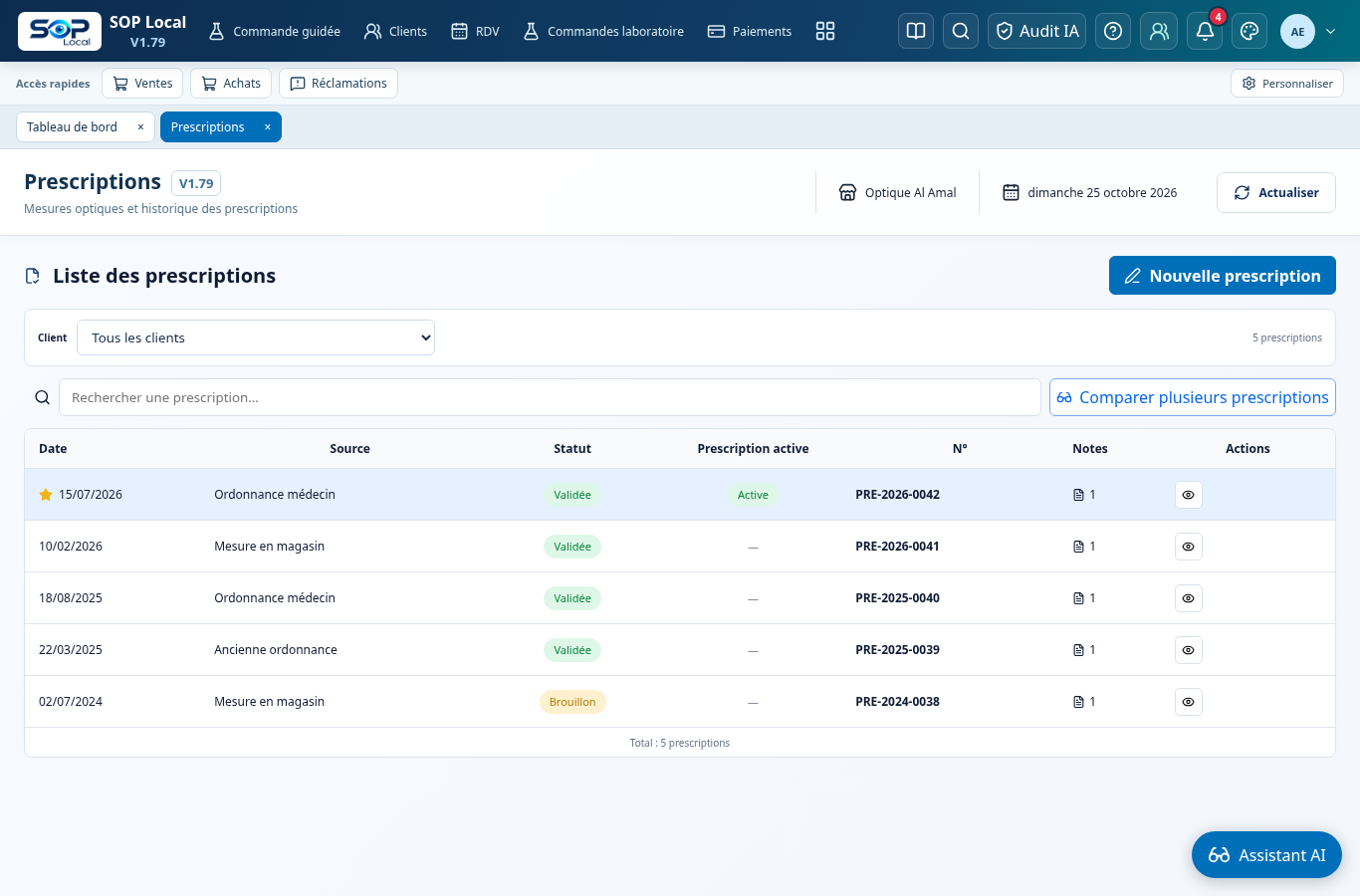Click the Actualiser button
The height and width of the screenshot is (896, 1360).
pyautogui.click(x=1276, y=192)
